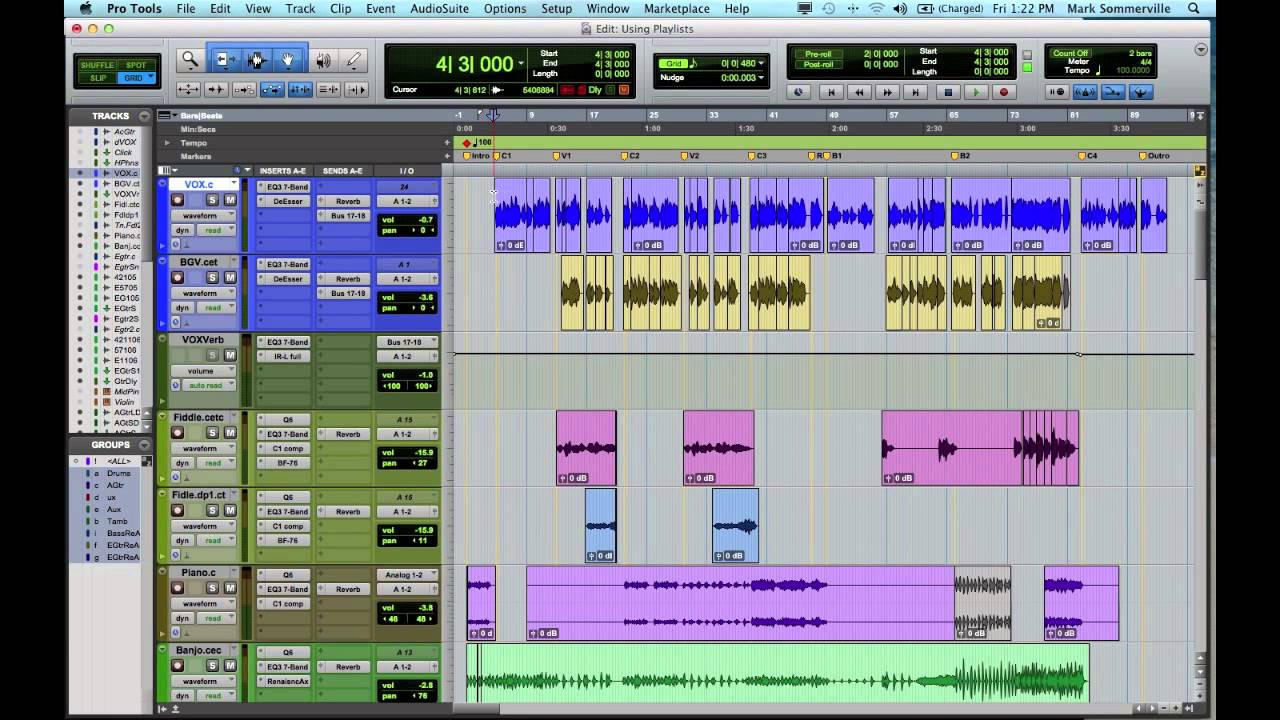Image resolution: width=1280 pixels, height=720 pixels.
Task: Enable Shuffle edit mode
Action: click(98, 65)
